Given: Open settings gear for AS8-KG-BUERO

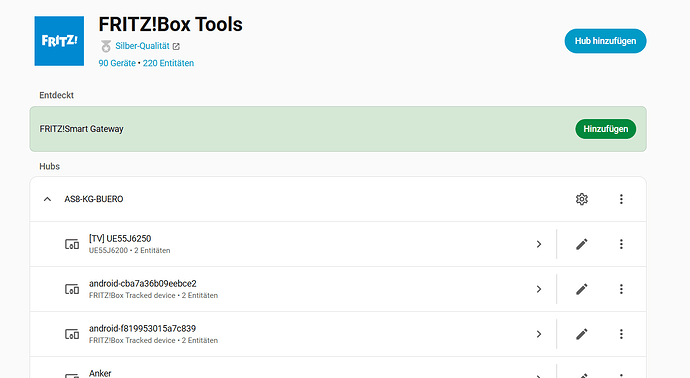Looking at the screenshot, I should [581, 199].
